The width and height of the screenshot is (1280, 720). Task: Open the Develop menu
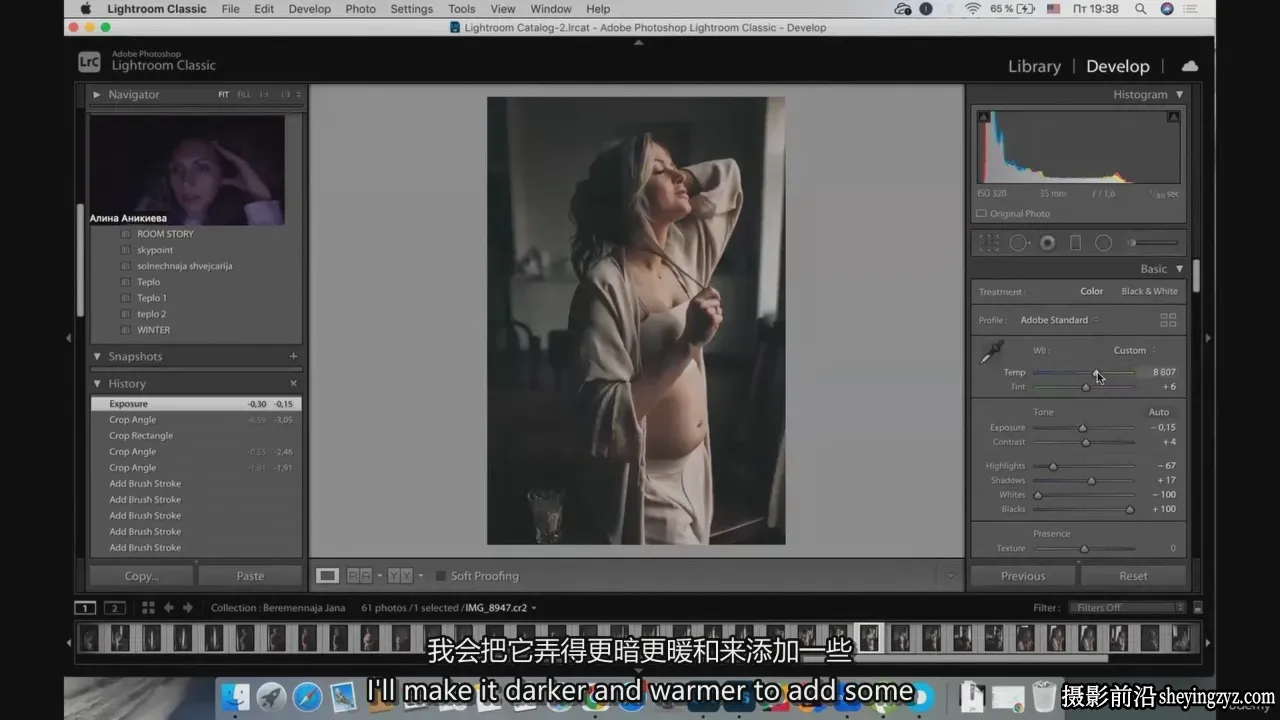(x=309, y=9)
